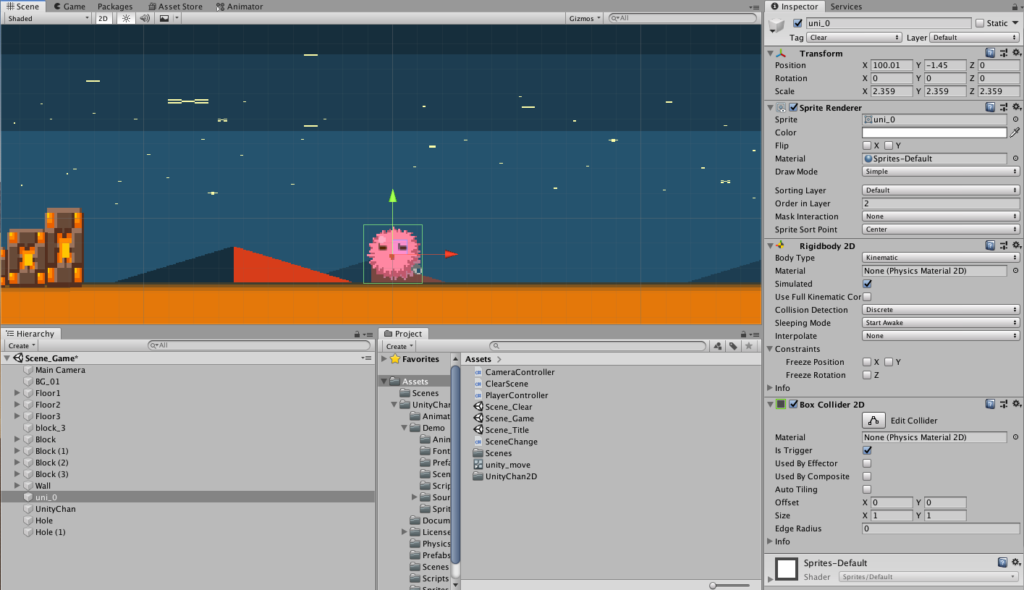Screen dimensions: 1024x590
Task: Toggle scene lighting icon in Scene toolbar
Action: click(x=126, y=18)
